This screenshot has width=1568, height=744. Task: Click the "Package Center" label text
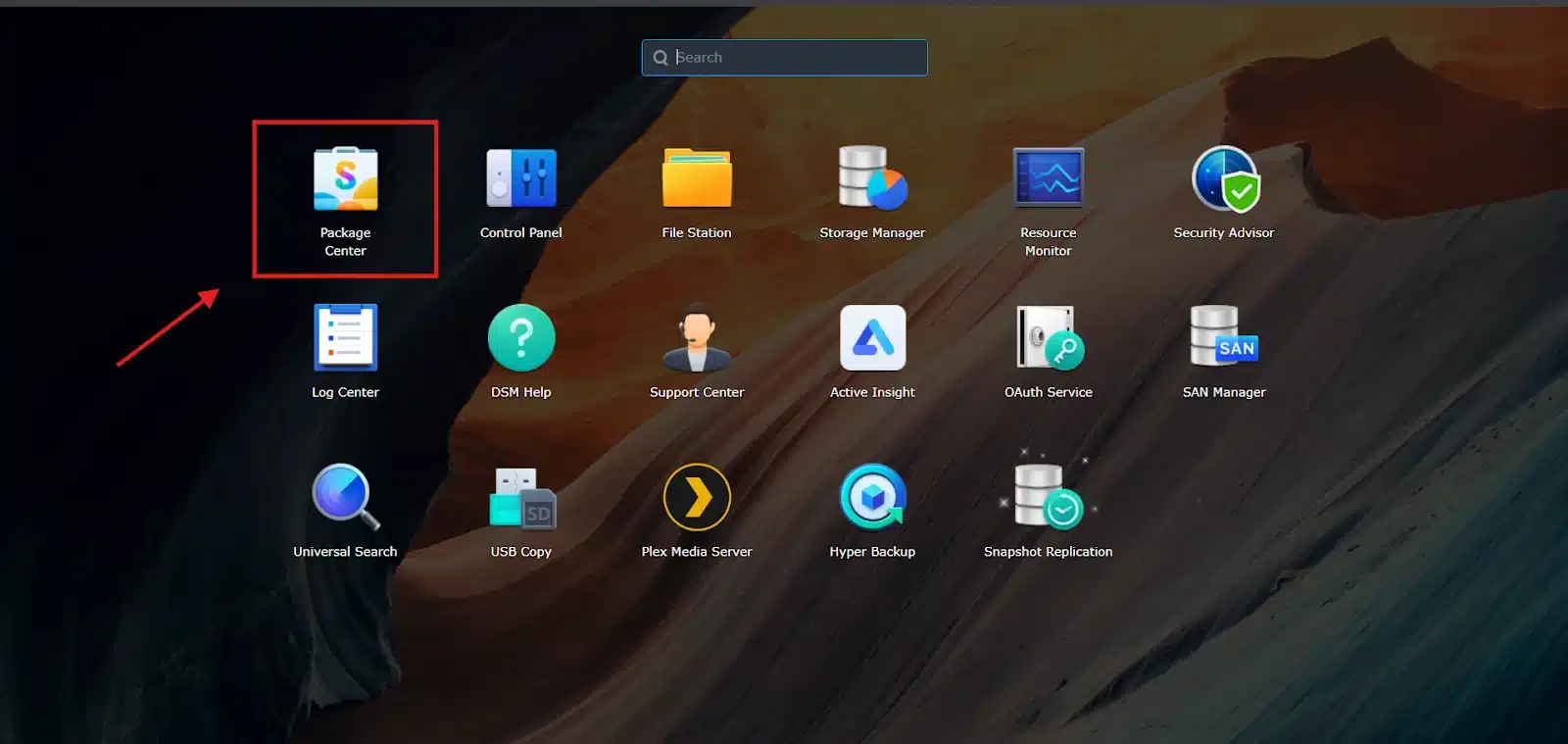tap(345, 241)
